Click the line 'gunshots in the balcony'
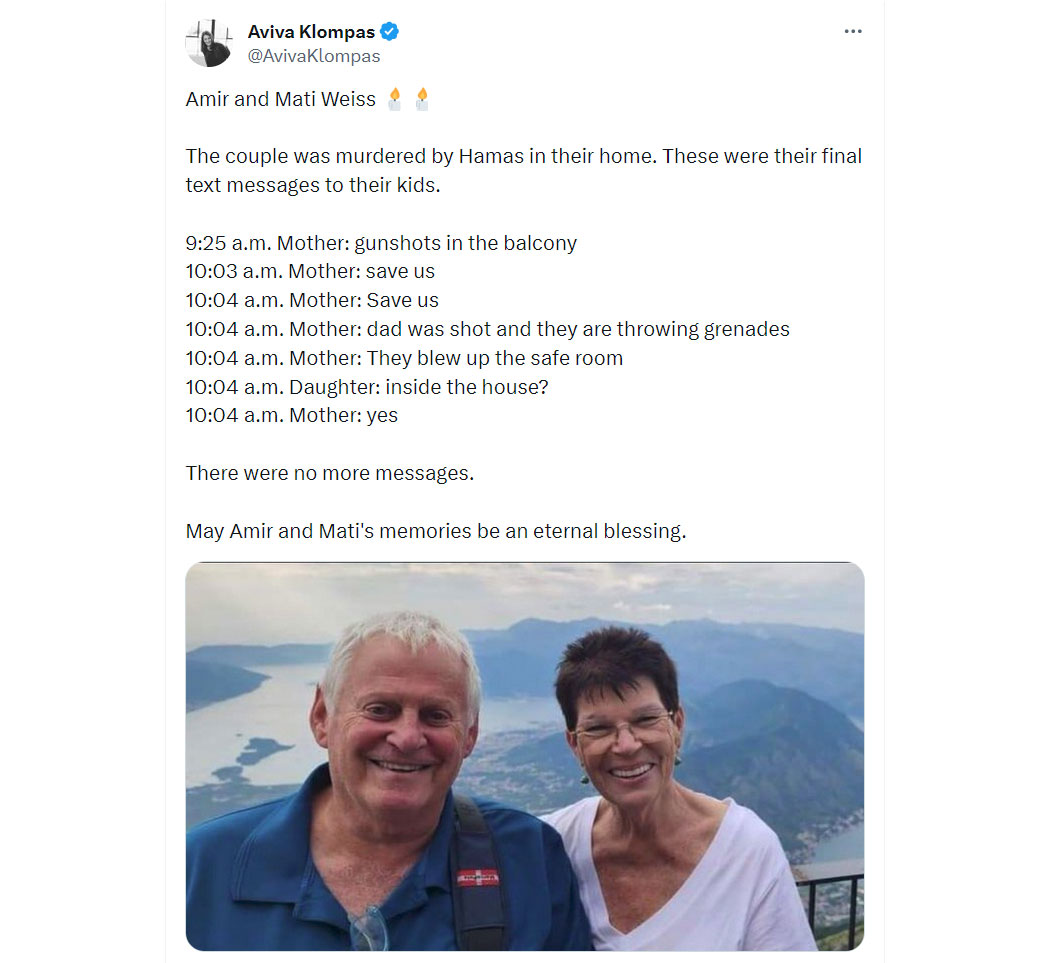The width and height of the screenshot is (1050, 963). (x=381, y=243)
